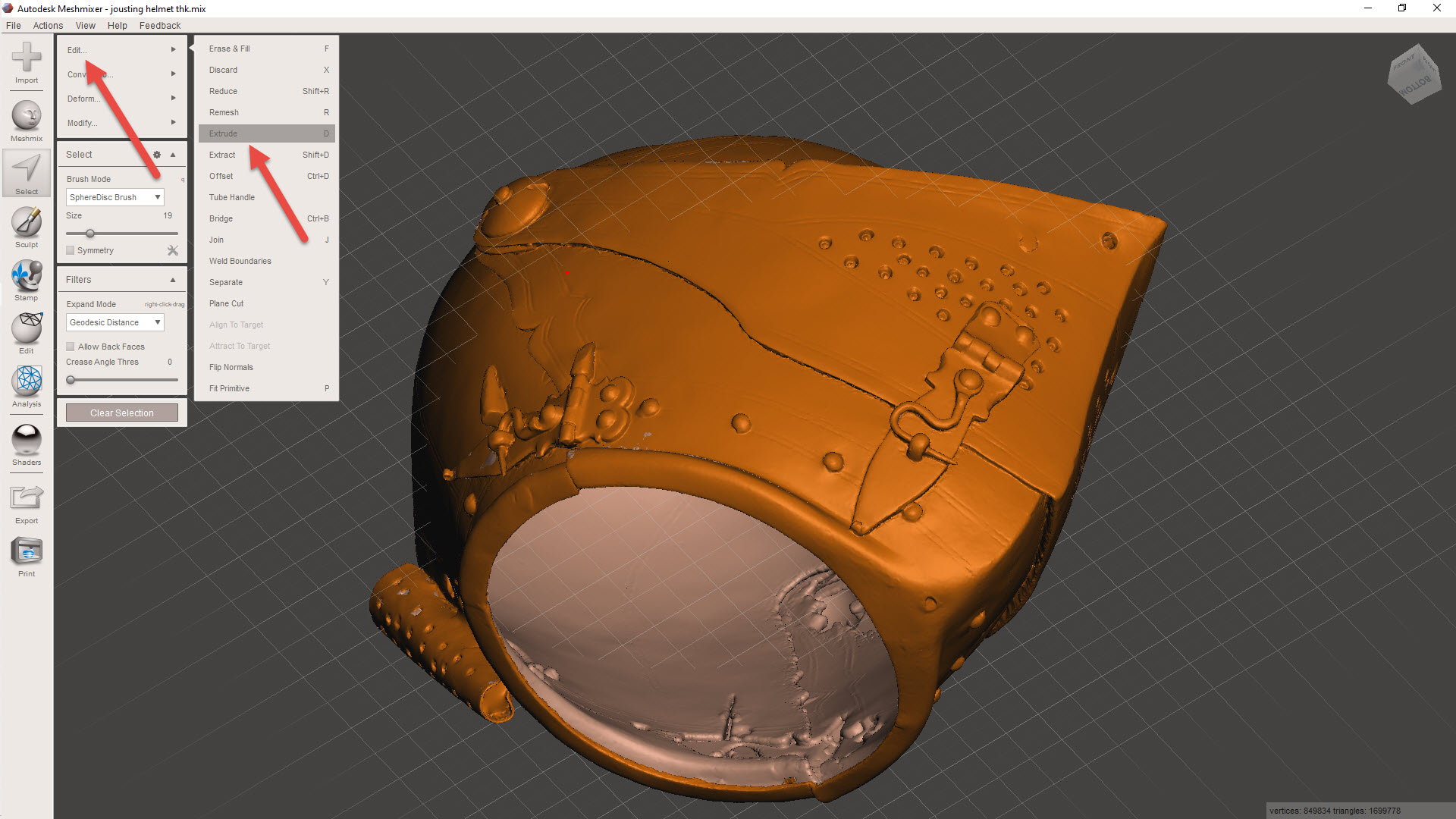The image size is (1456, 819).
Task: Open the Actions menu
Action: tap(48, 25)
